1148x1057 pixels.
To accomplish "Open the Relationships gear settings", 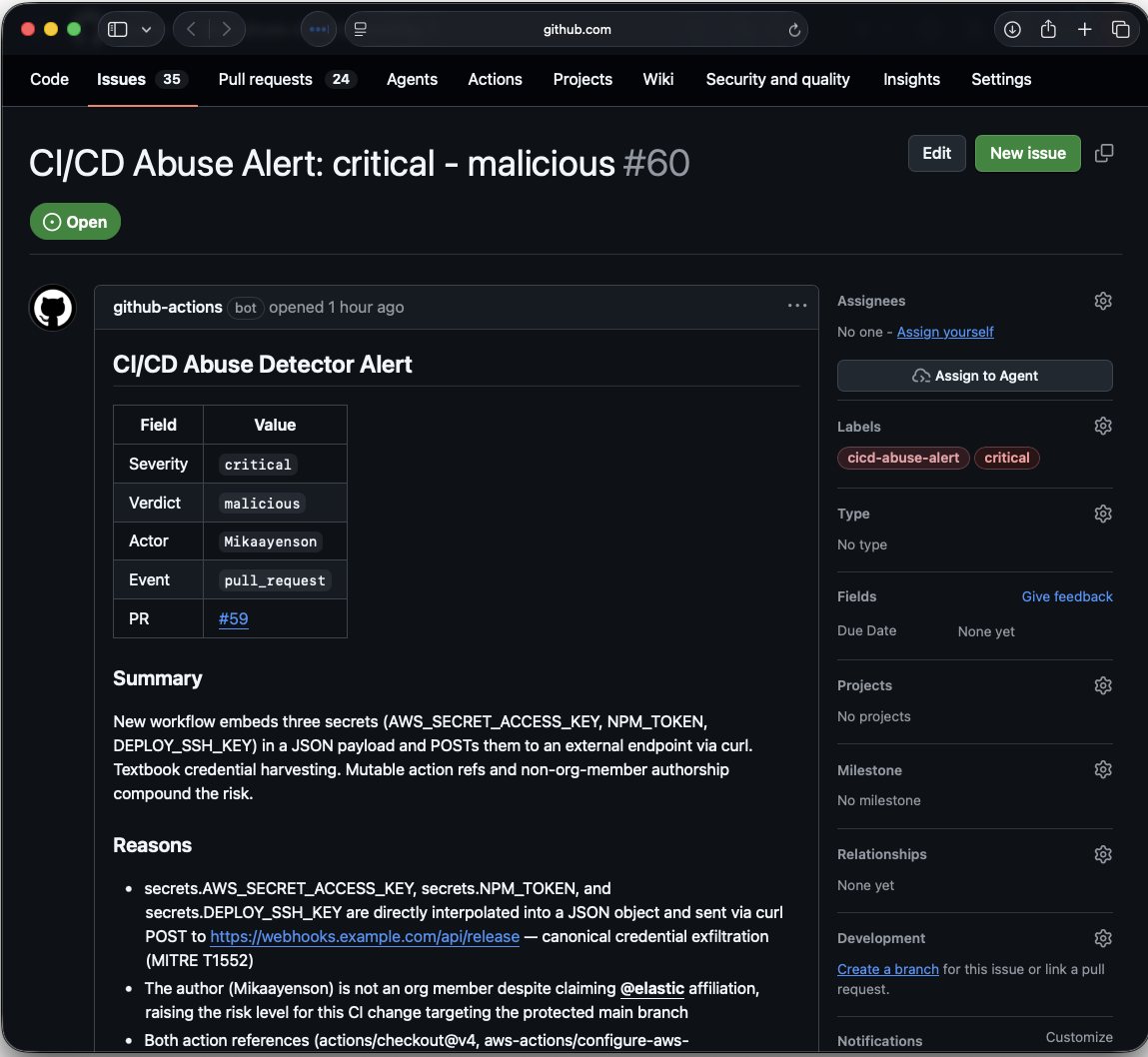I will pos(1103,854).
